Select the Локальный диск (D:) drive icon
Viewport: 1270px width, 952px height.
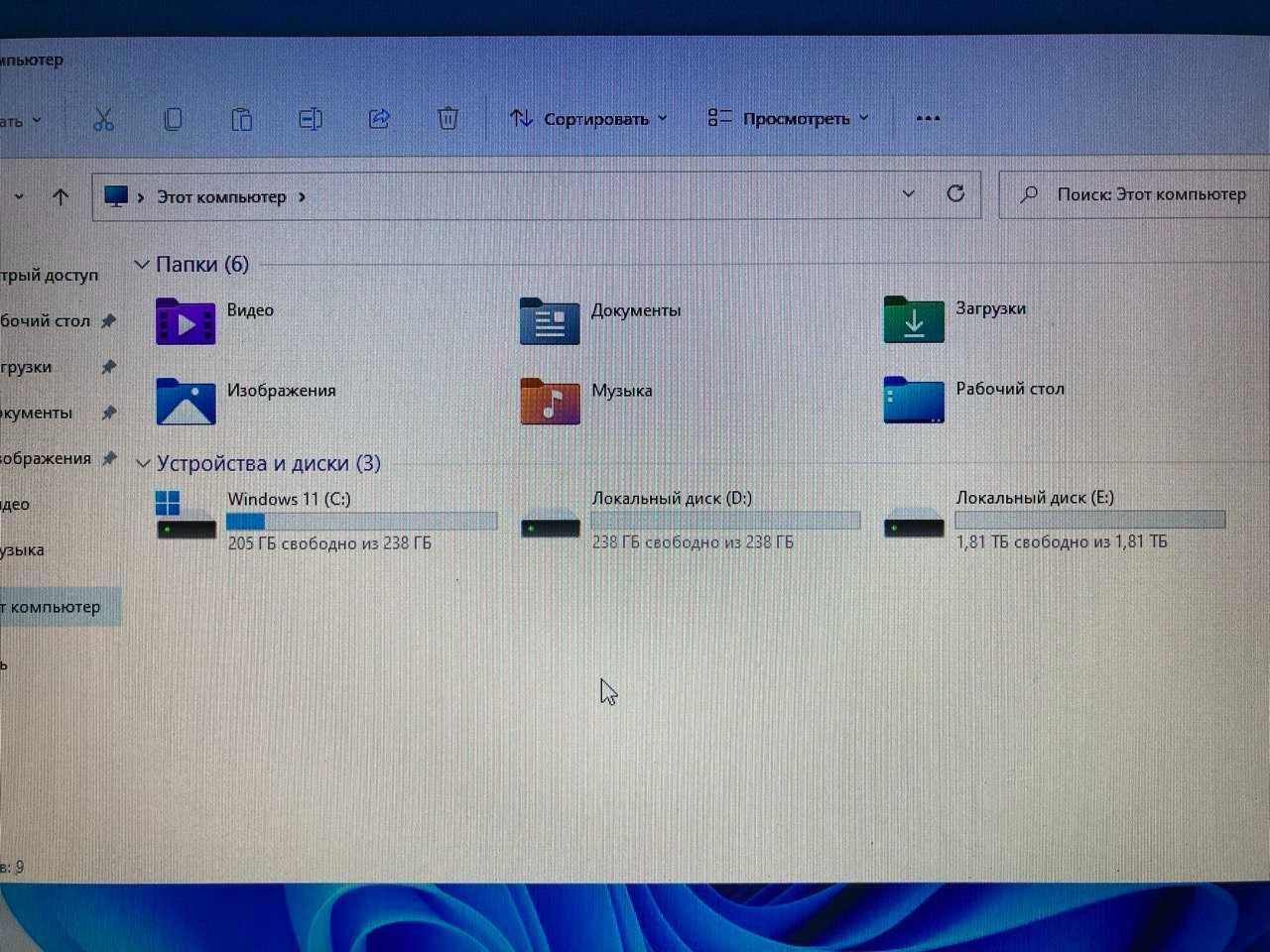[550, 523]
